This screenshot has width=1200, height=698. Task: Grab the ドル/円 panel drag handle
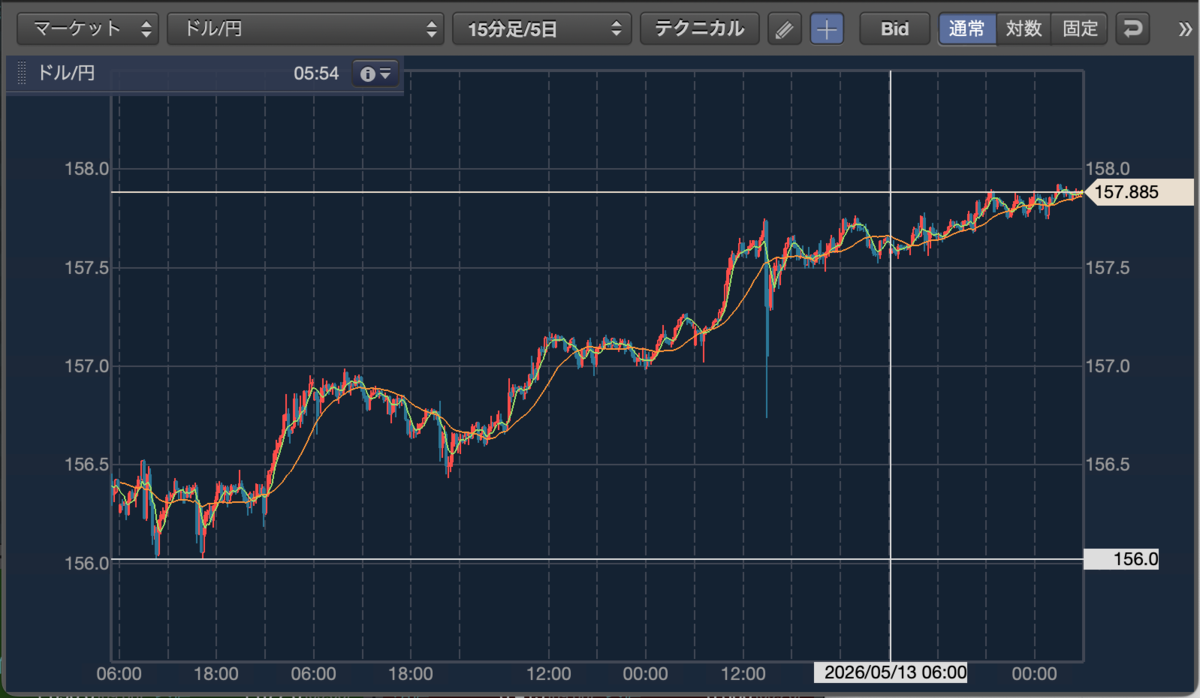click(22, 74)
